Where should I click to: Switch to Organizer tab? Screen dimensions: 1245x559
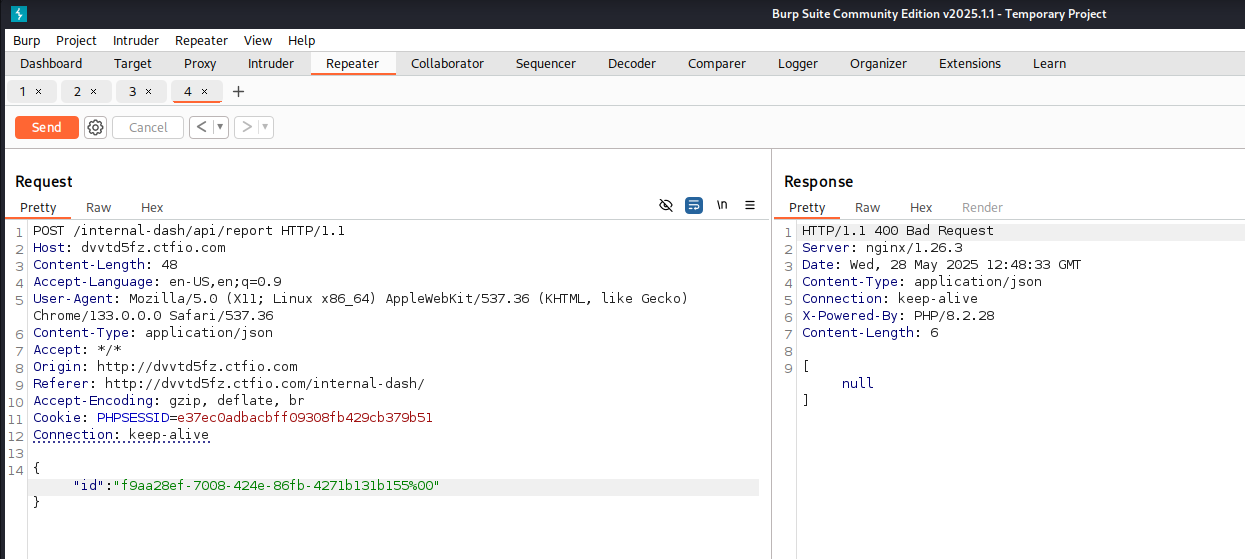pos(878,63)
